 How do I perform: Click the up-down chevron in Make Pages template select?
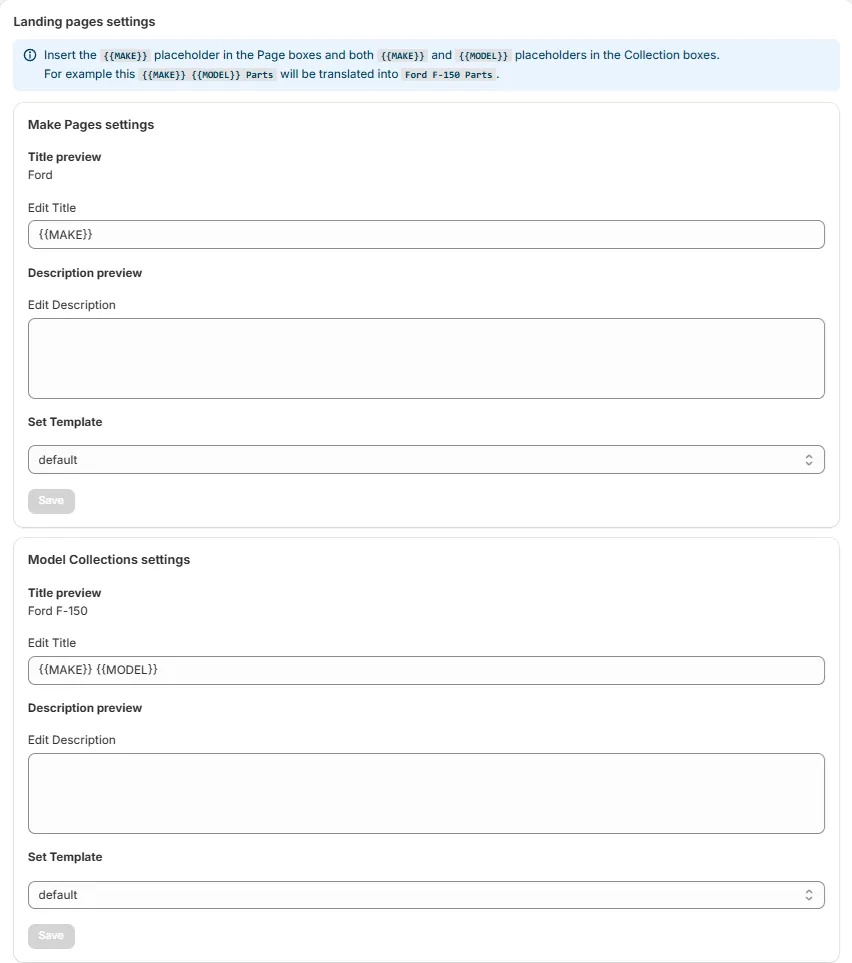[x=809, y=460]
